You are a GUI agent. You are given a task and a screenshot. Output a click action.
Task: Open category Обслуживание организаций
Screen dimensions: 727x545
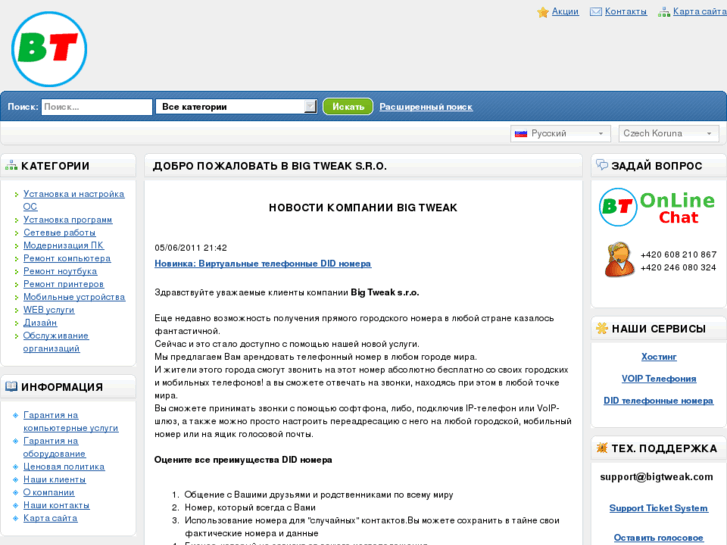[x=56, y=342]
